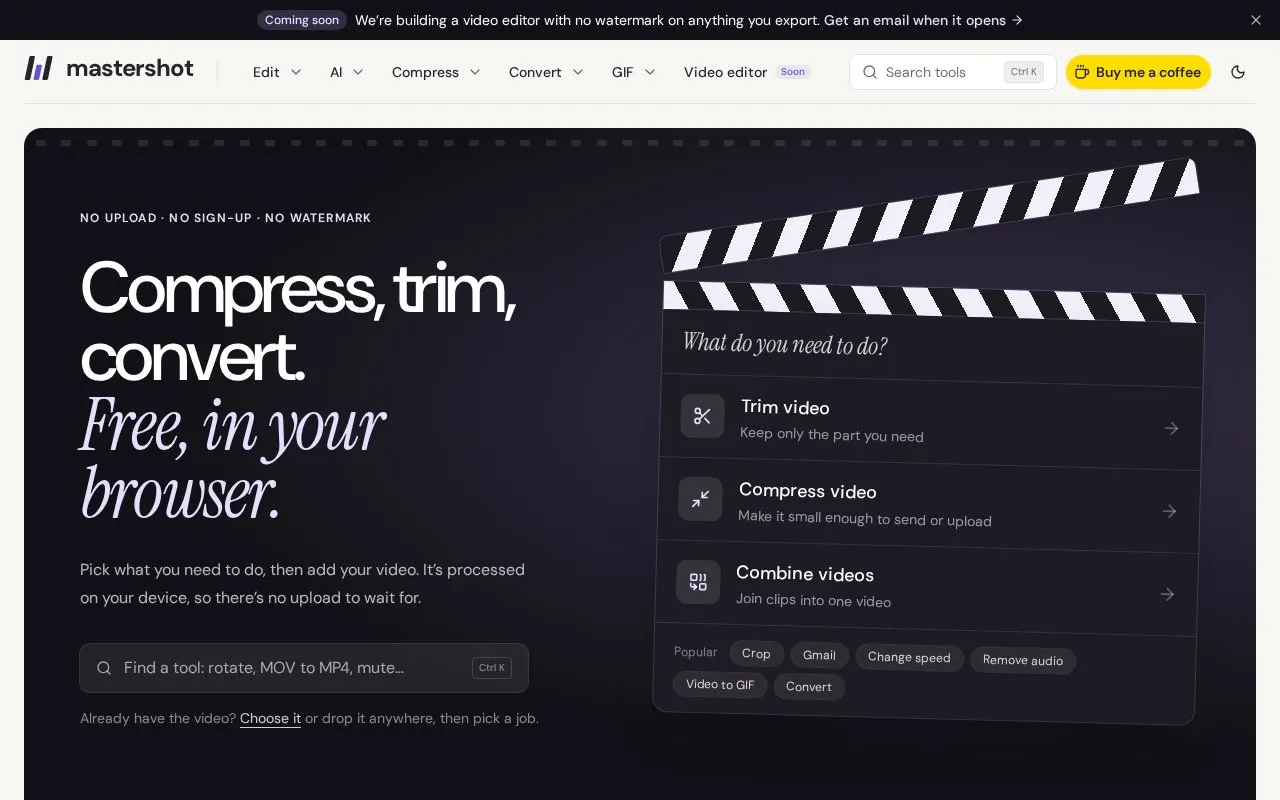Select the Remove audio chip
The height and width of the screenshot is (800, 1280).
pyautogui.click(x=1023, y=660)
